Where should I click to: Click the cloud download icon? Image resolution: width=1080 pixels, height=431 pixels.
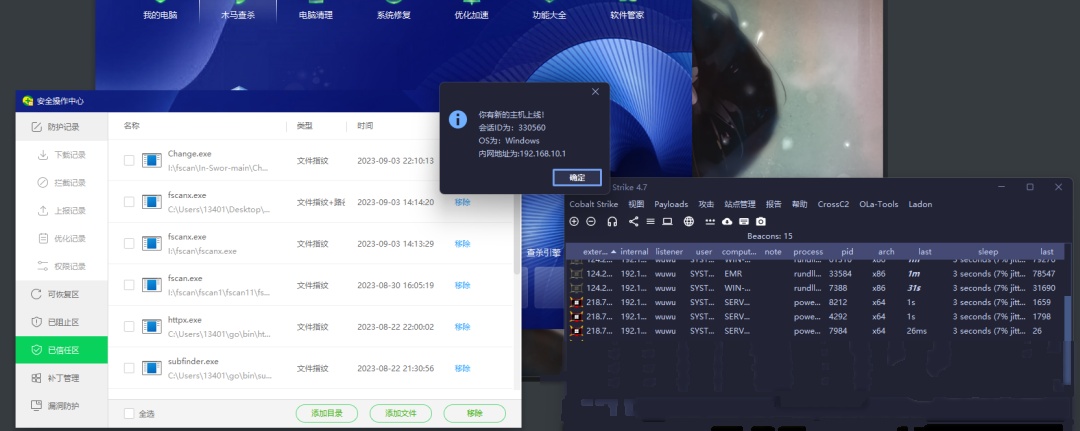point(727,222)
